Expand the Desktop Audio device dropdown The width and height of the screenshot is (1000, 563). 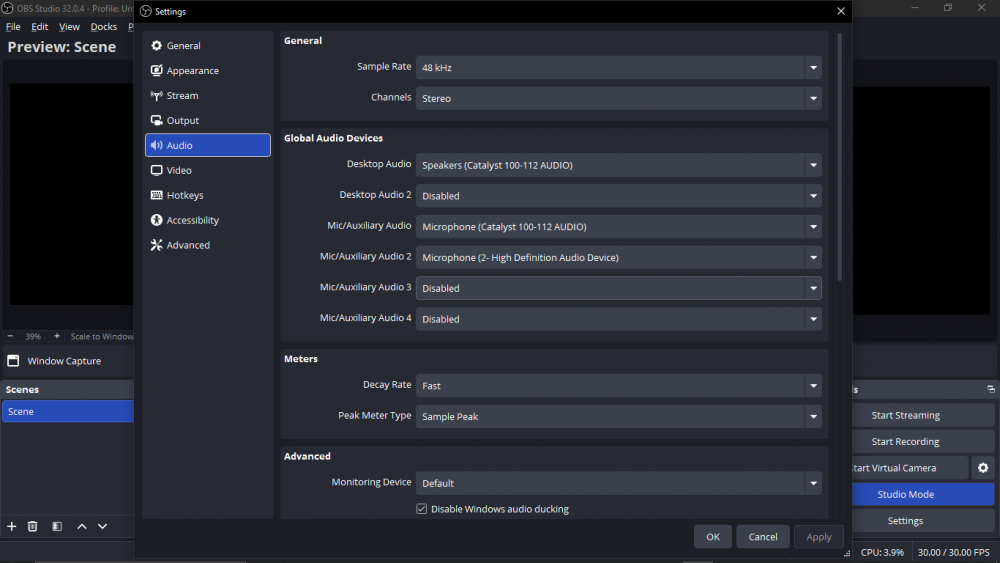618,165
